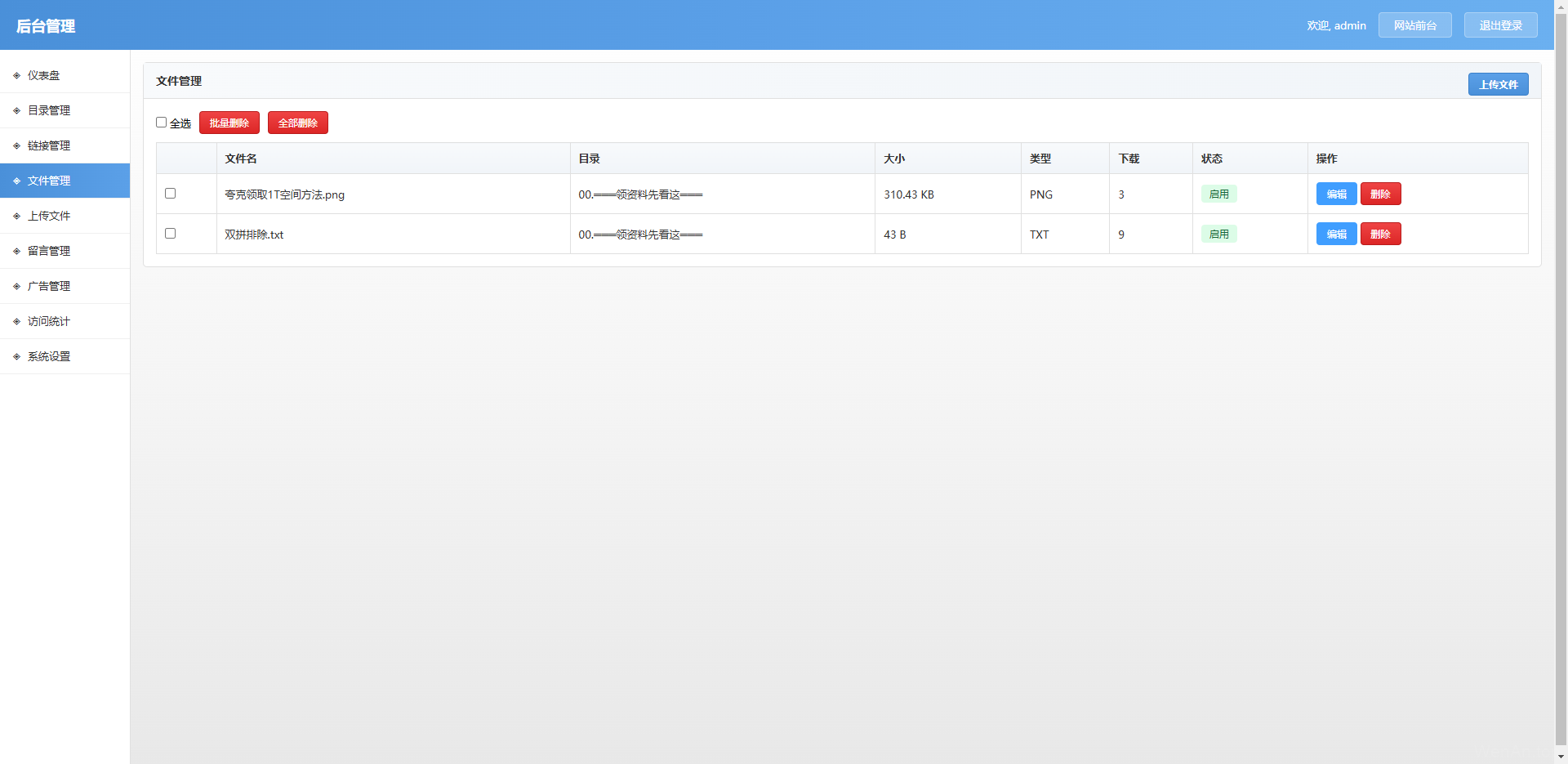Viewport: 1568px width, 764px height.
Task: Click the diamond icon beside 目录管理
Action: (x=16, y=111)
